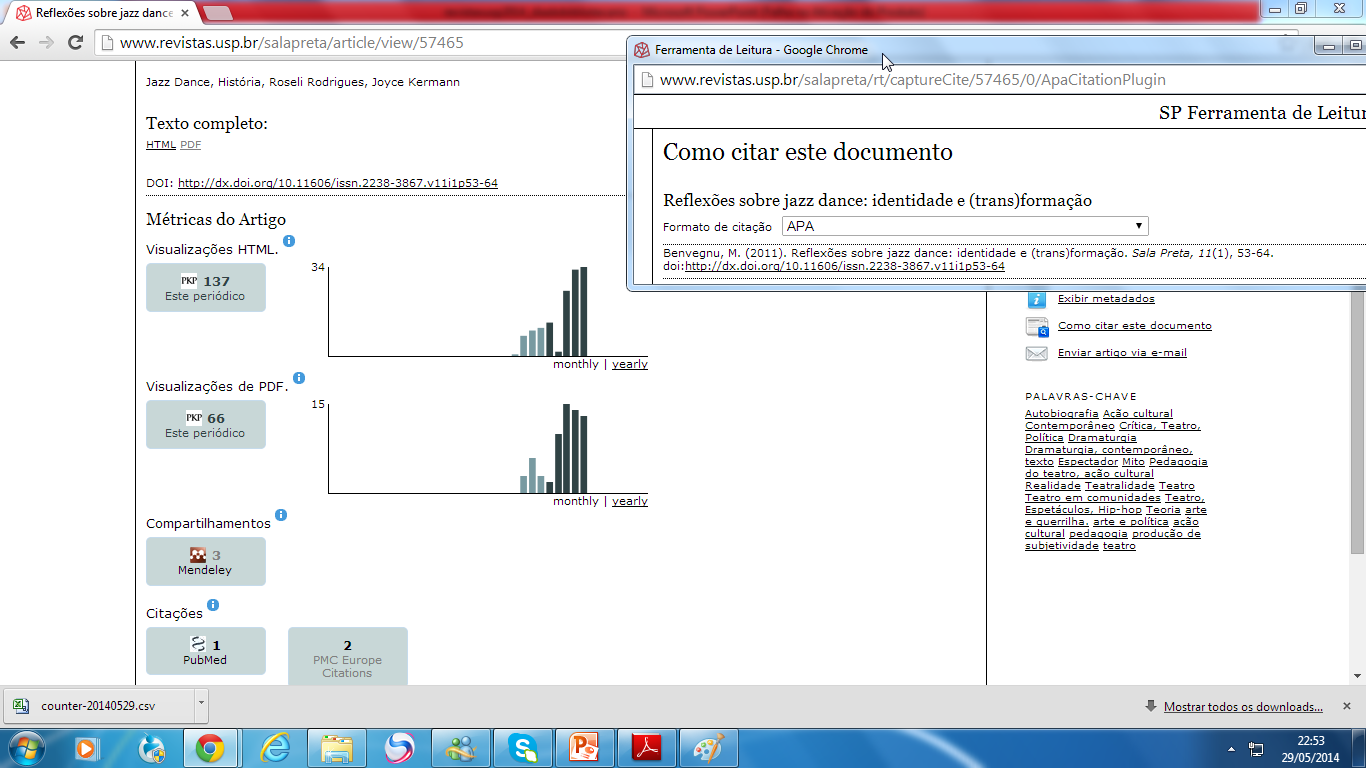Click the envelope email icon

[1037, 353]
